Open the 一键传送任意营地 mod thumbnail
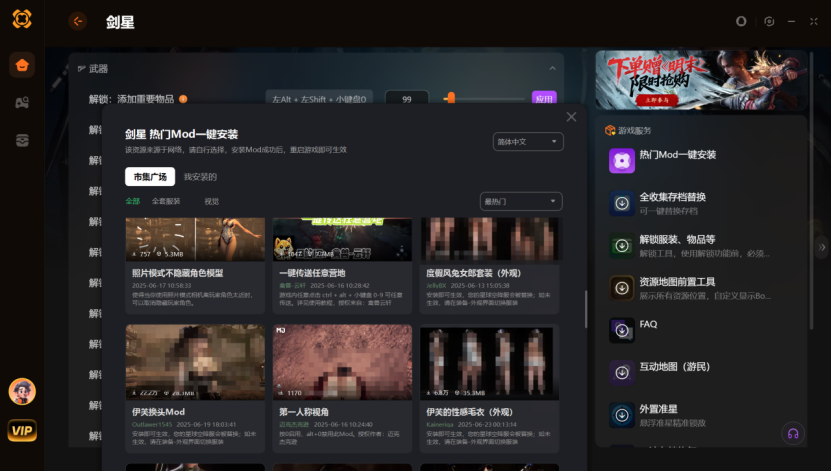This screenshot has height=471, width=831. point(342,240)
